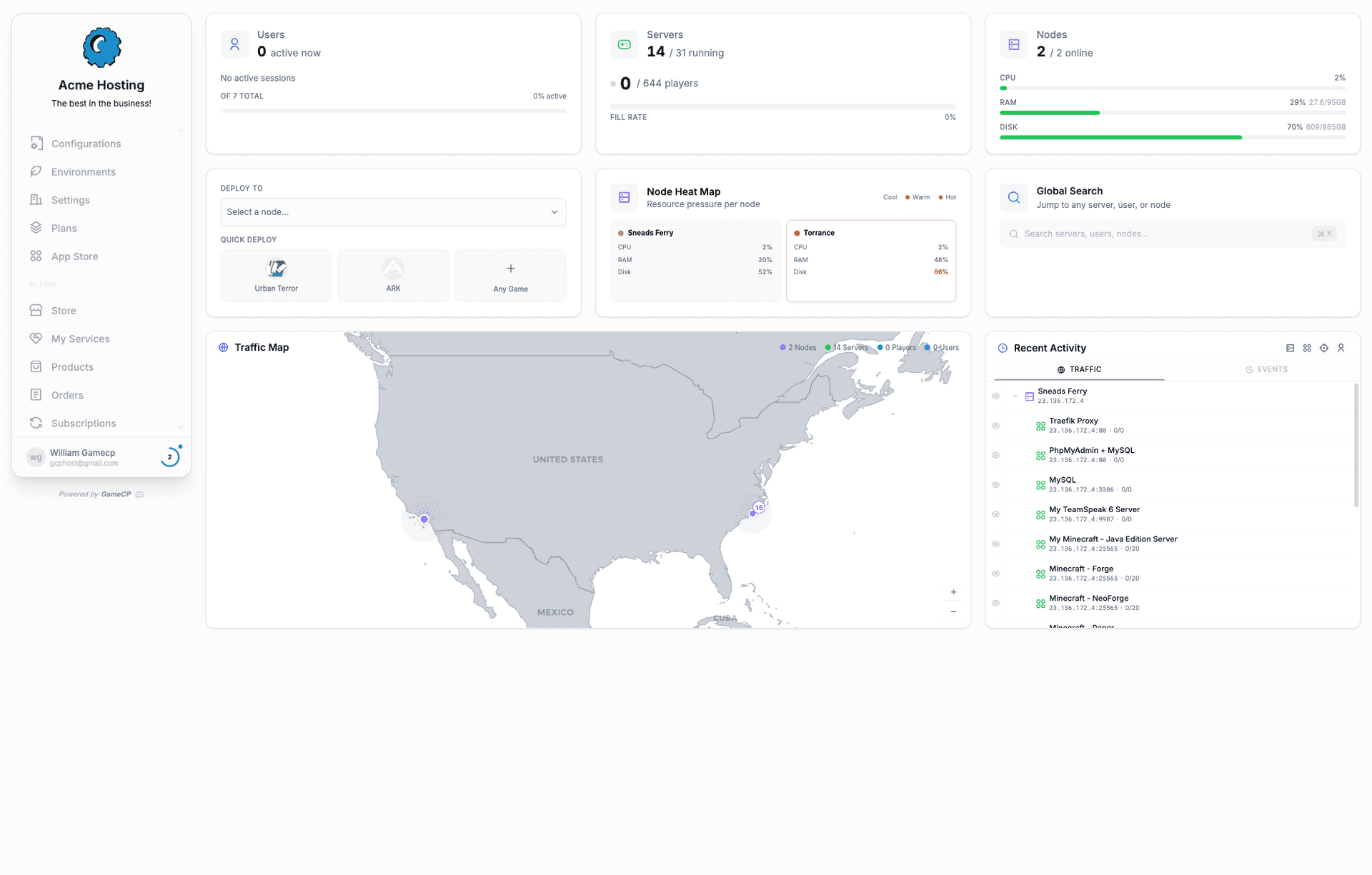
Task: Click the Orders icon in the sidebar
Action: (36, 395)
